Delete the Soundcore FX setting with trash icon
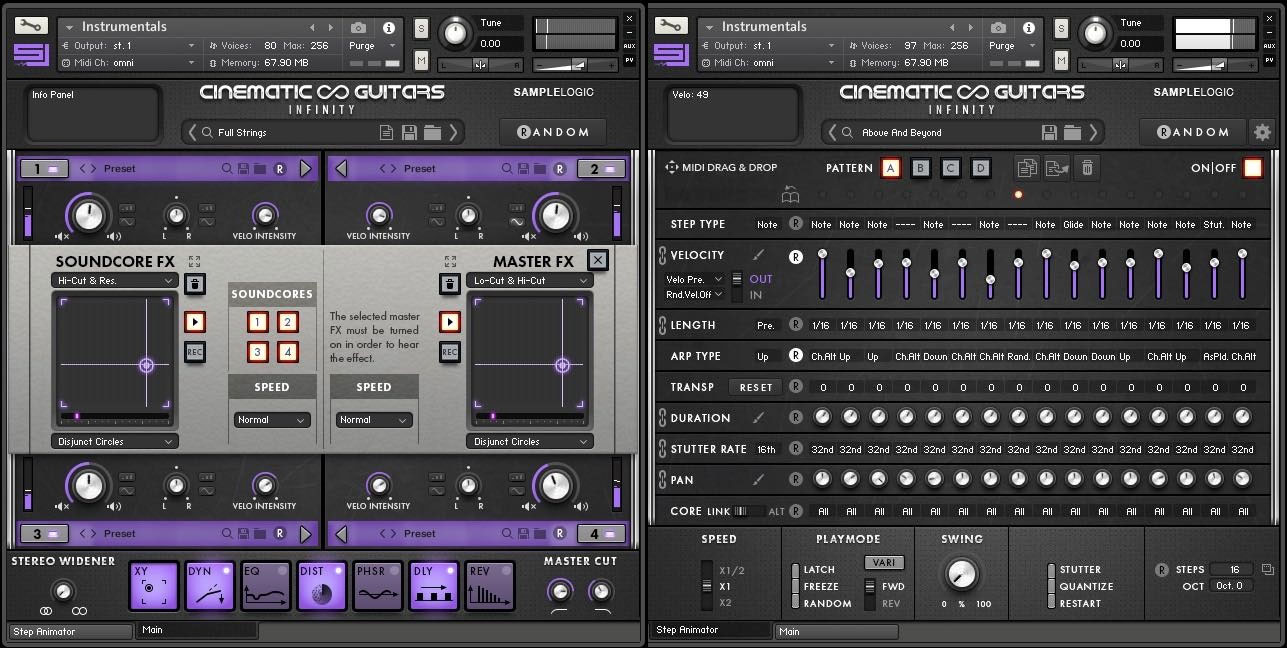 (195, 284)
